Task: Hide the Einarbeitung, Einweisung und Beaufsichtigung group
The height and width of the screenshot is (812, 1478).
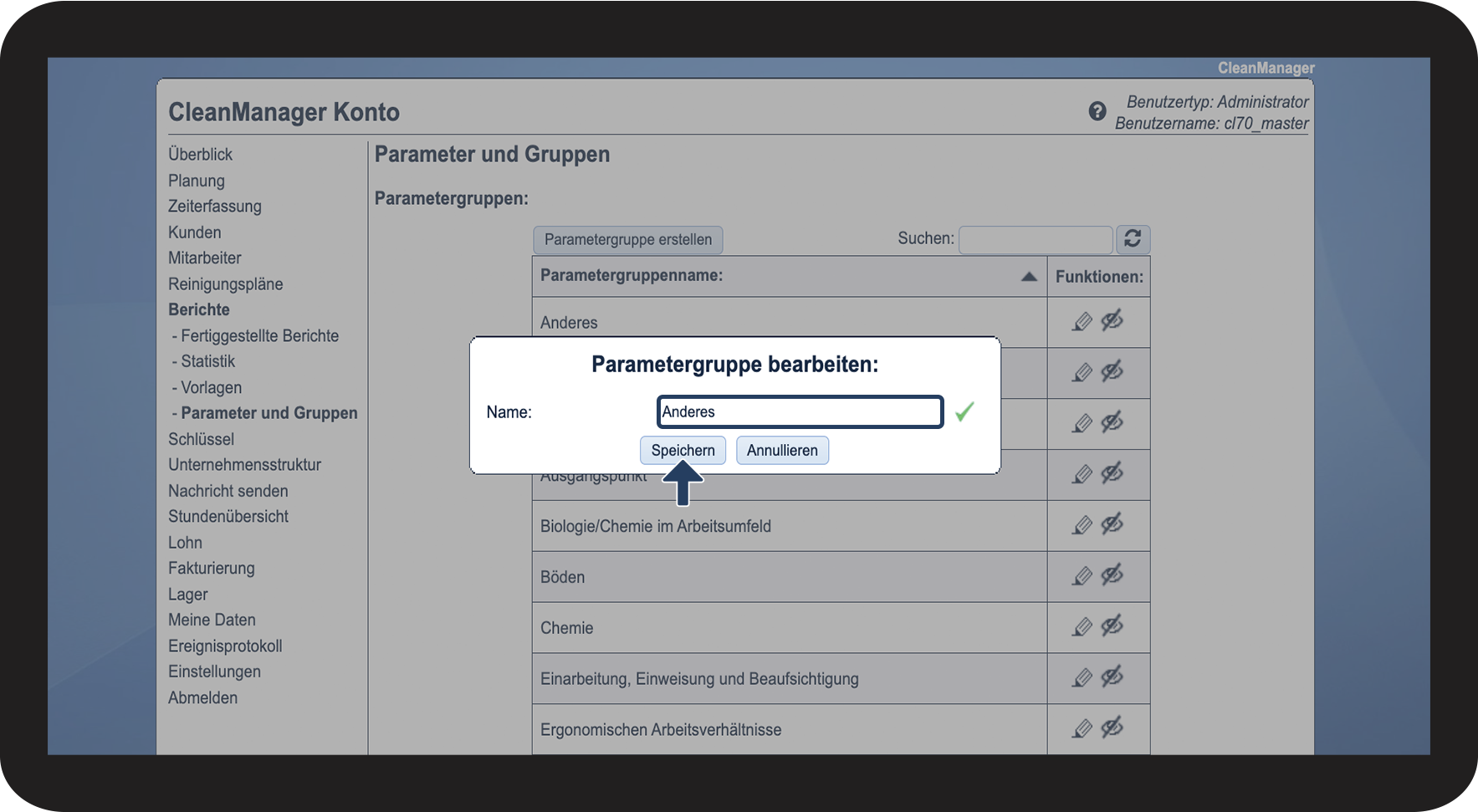Action: [1112, 677]
